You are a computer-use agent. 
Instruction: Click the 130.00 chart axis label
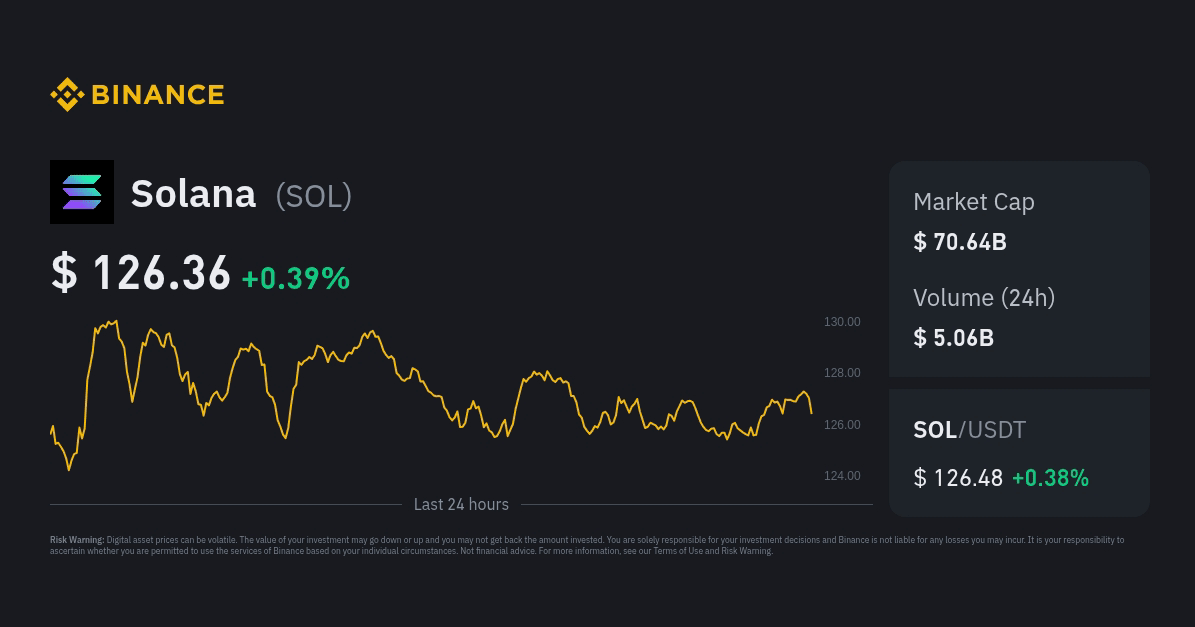click(842, 321)
